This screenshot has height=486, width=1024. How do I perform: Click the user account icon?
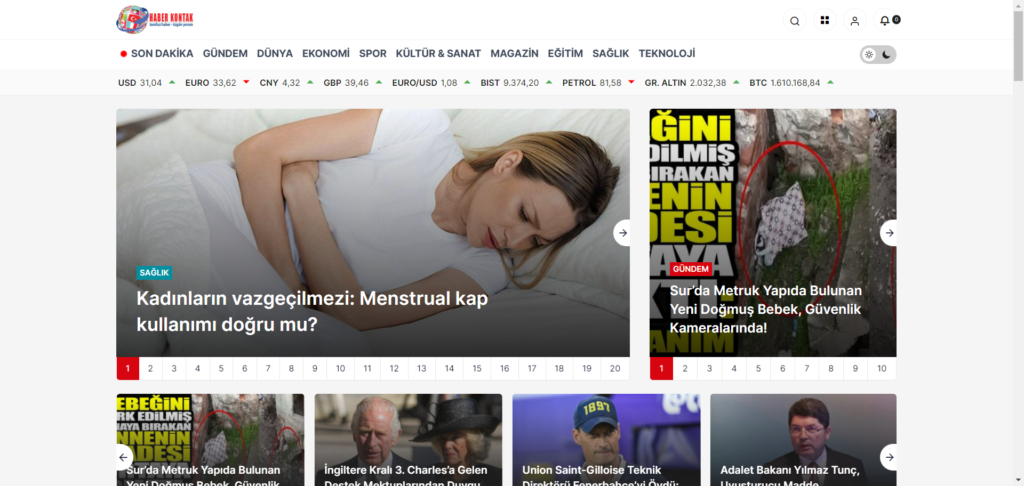[854, 20]
